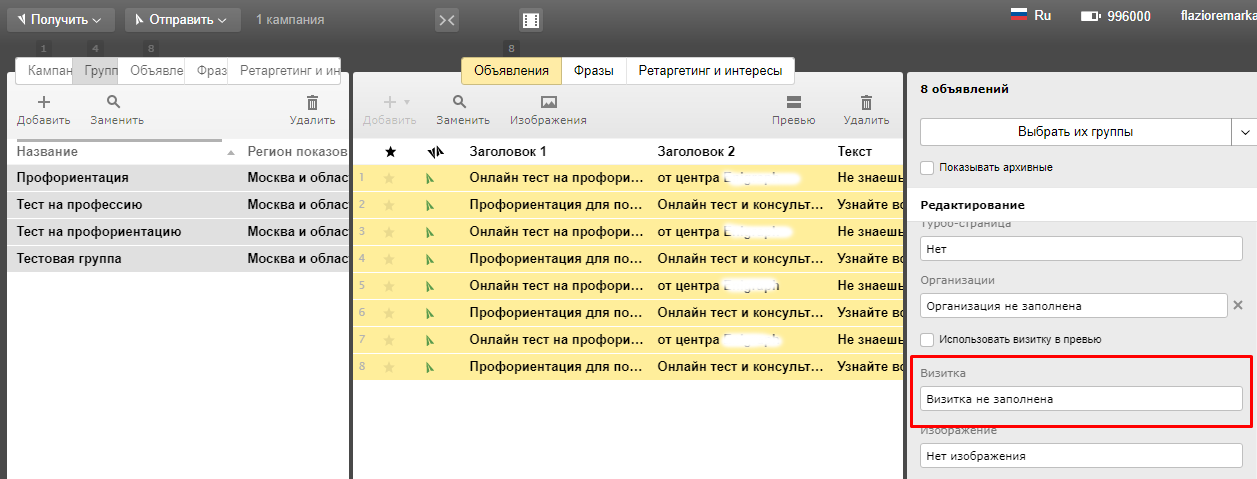
Task: Expand arrow next to Выбрать их группы
Action: click(x=1245, y=132)
